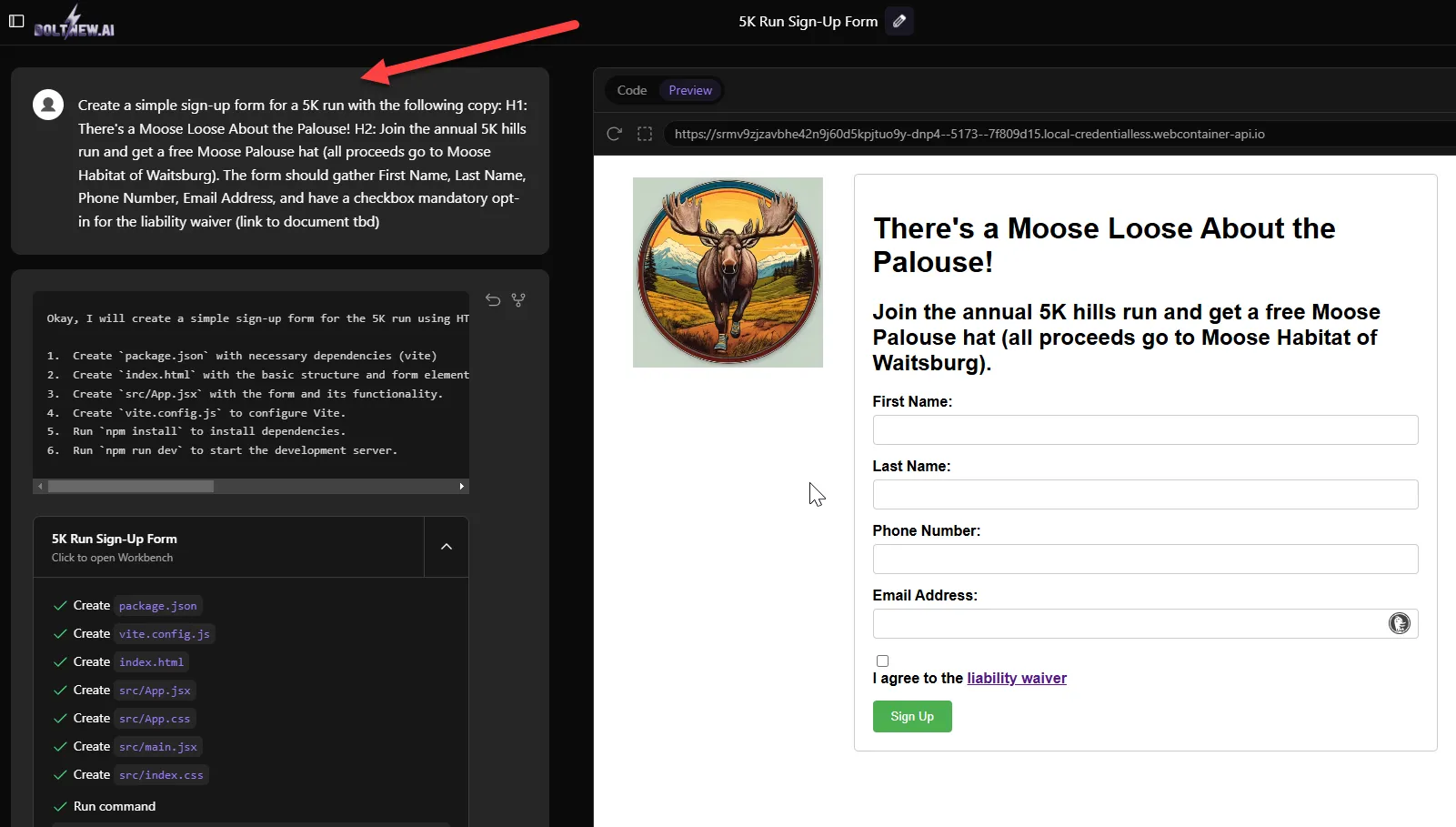Open the index.html file chip
Image resolution: width=1456 pixels, height=827 pixels.
coord(152,662)
